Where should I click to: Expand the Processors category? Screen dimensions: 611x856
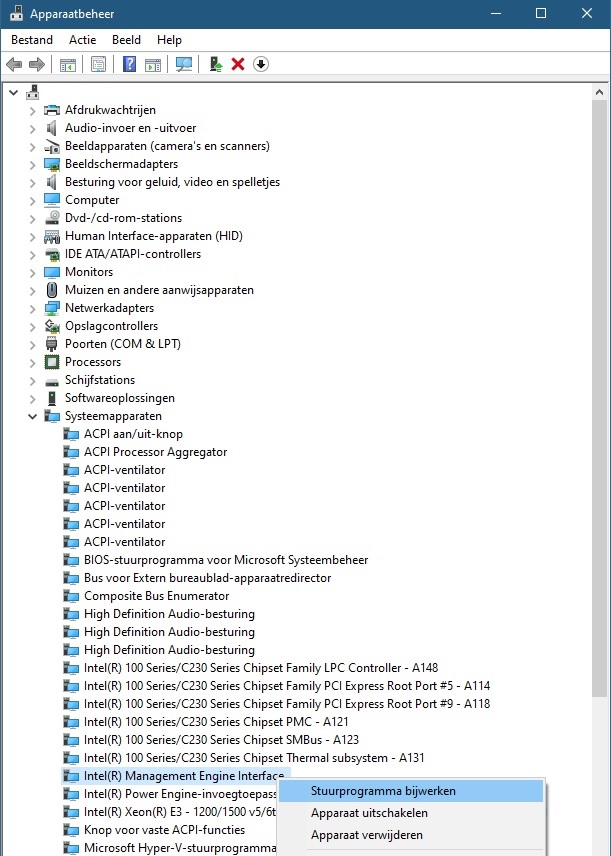[x=32, y=363]
